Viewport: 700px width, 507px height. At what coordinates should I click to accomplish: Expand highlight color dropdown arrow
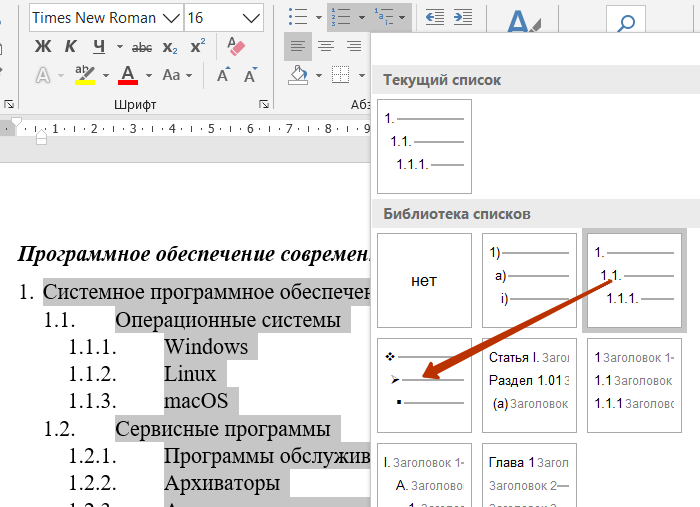[106, 75]
